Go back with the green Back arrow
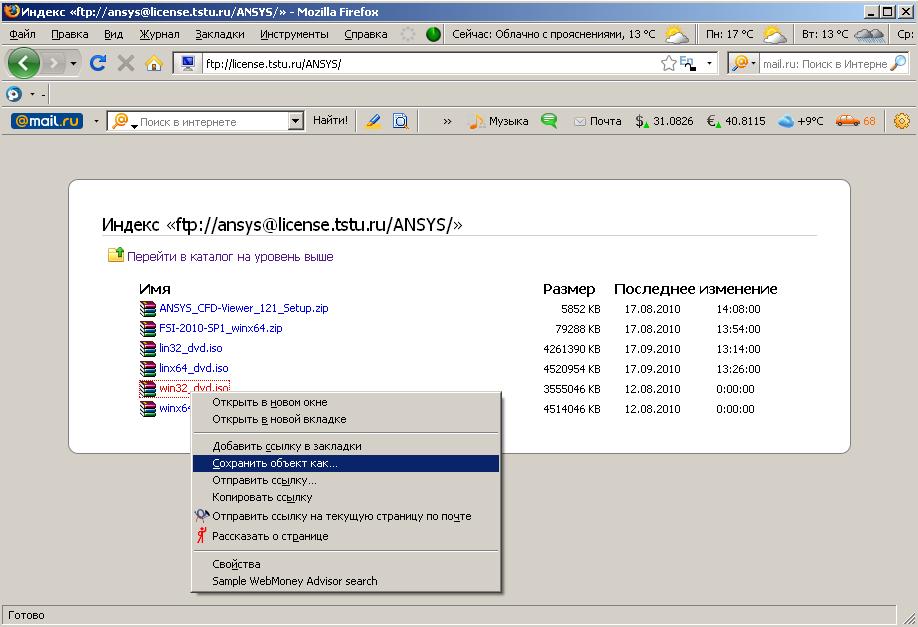The height and width of the screenshot is (627, 918). (x=23, y=63)
